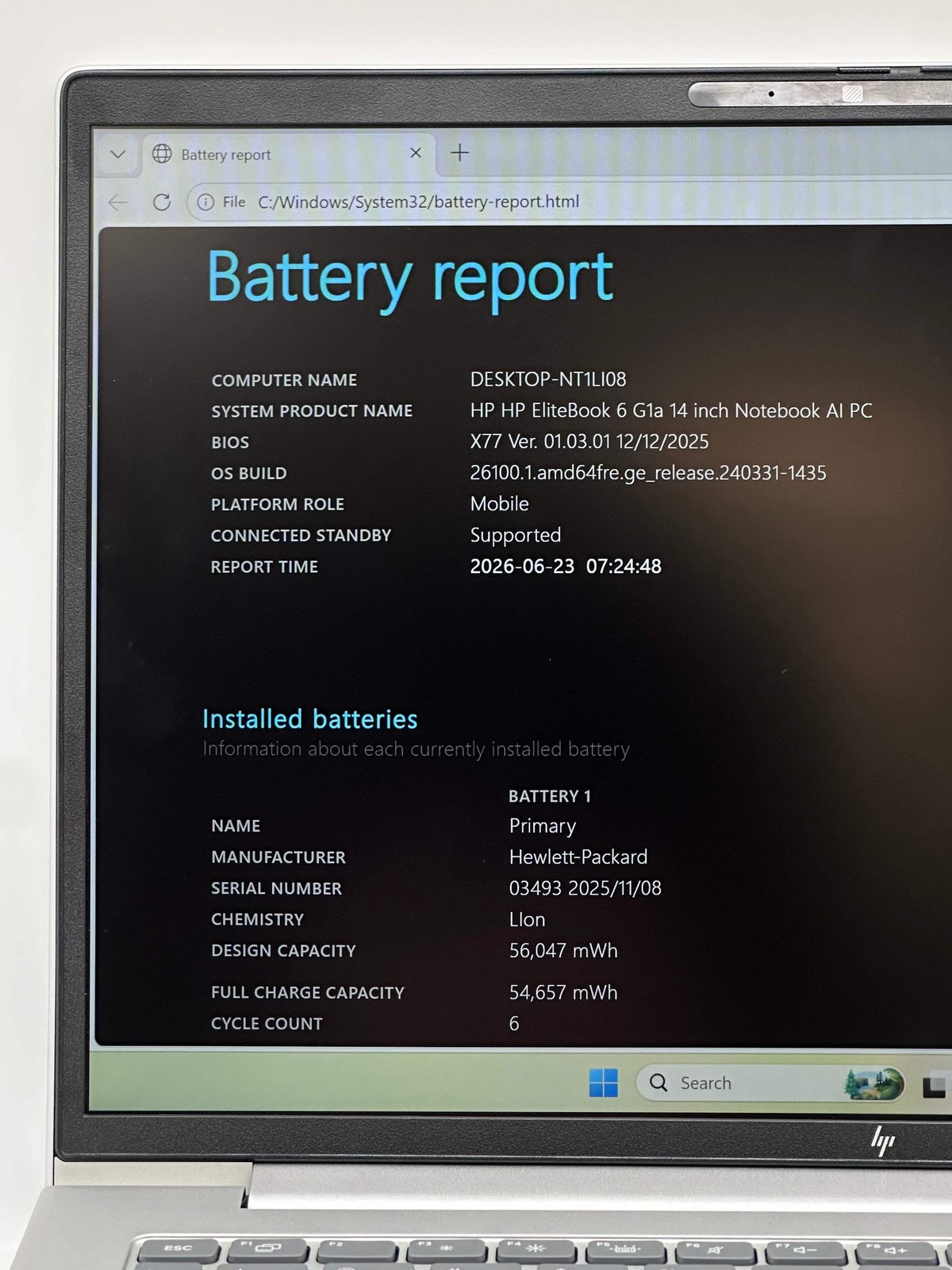This screenshot has height=1270, width=952.
Task: Select the OS build 26100.1.amd64fre value
Action: pyautogui.click(x=648, y=473)
